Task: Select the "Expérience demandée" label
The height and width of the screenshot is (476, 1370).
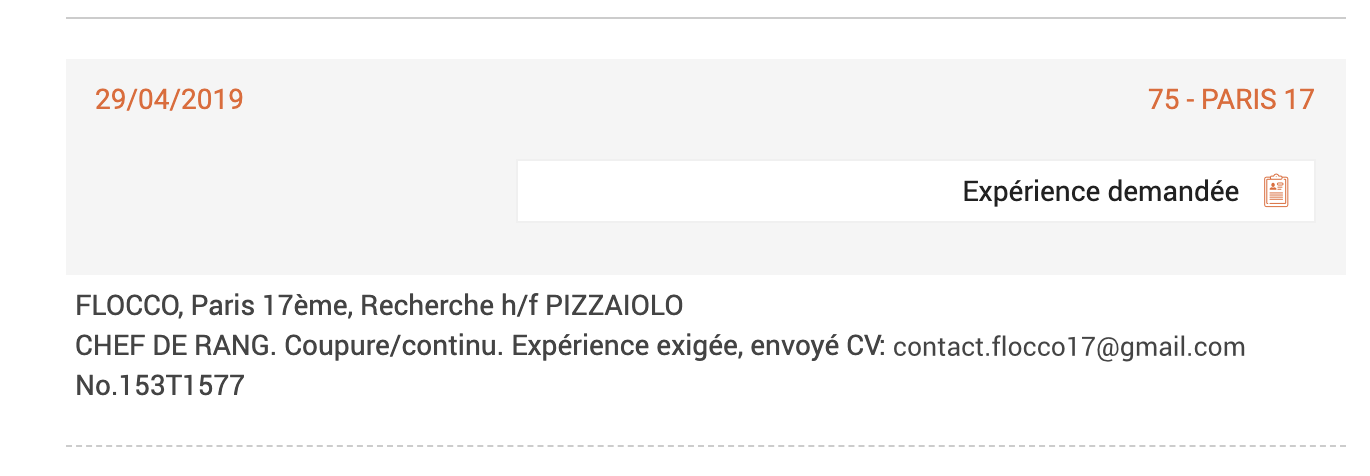Action: (1100, 191)
